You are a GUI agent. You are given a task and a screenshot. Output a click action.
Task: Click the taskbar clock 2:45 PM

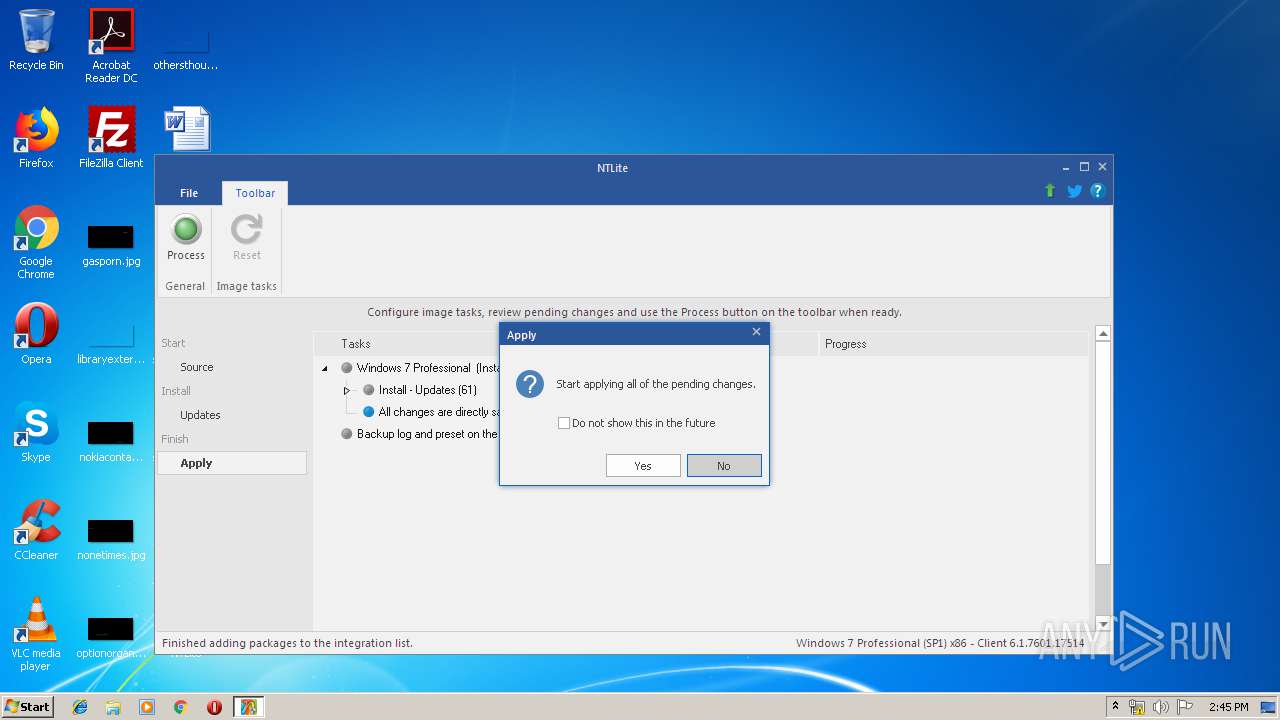1228,707
